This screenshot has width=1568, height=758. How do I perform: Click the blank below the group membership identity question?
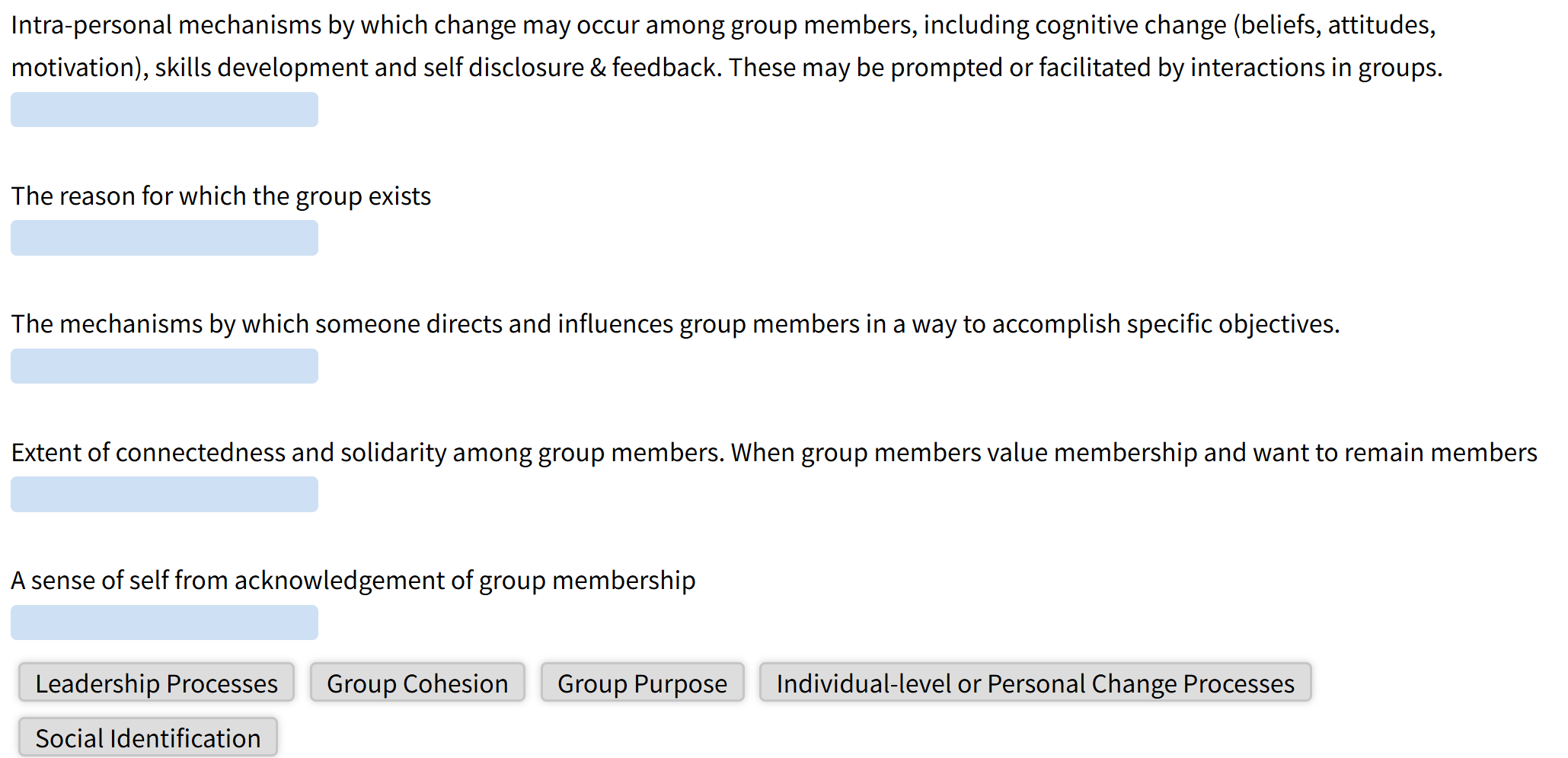164,622
